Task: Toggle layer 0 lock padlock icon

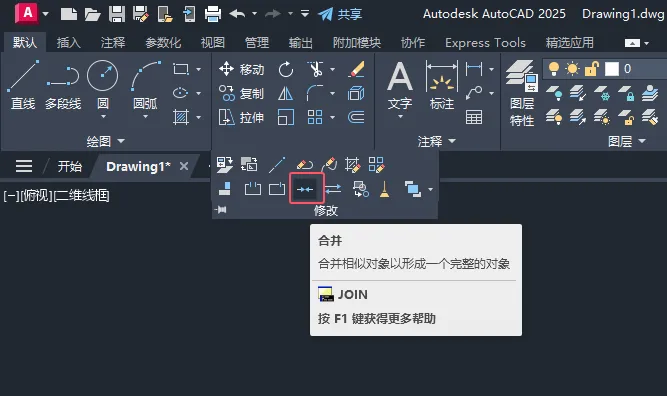Action: pos(592,69)
